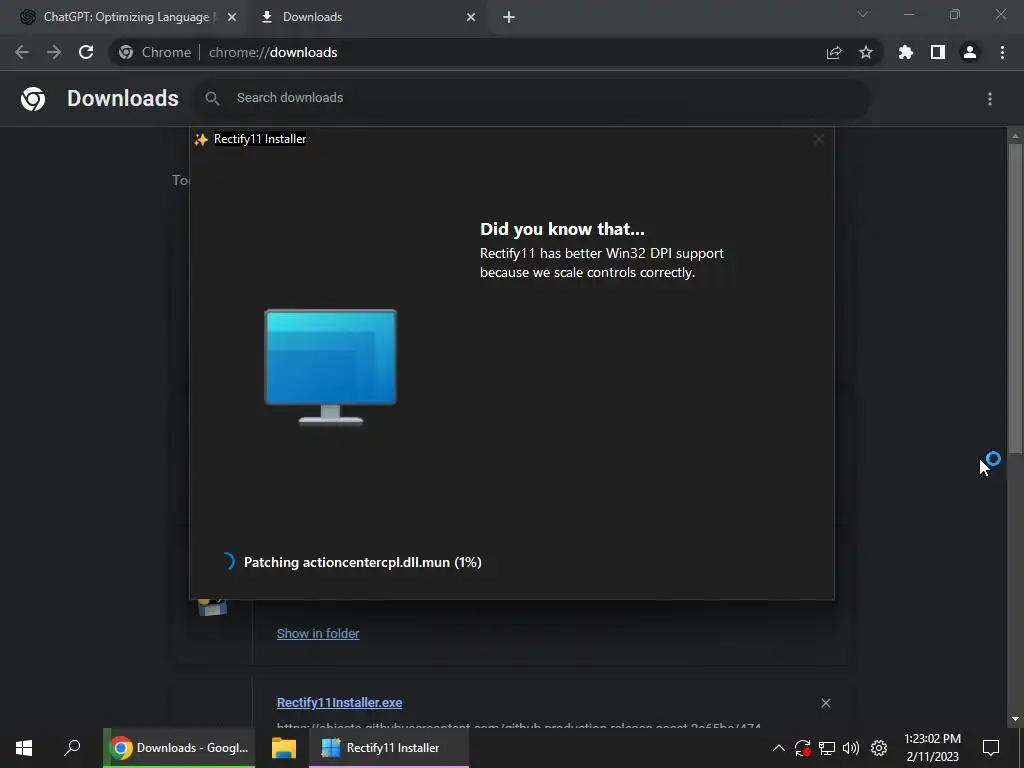Click the scrollbar up arrow
The image size is (1024, 768).
point(1015,136)
